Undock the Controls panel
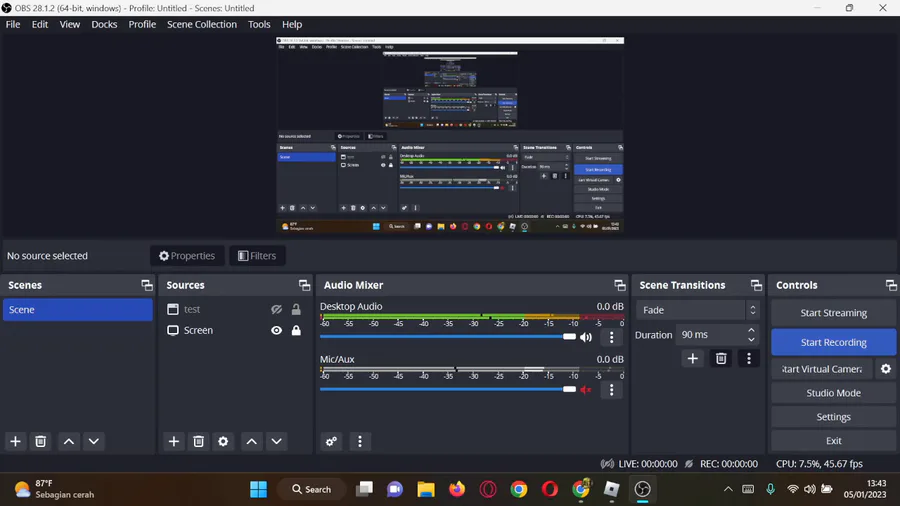The width and height of the screenshot is (900, 506). (891, 285)
